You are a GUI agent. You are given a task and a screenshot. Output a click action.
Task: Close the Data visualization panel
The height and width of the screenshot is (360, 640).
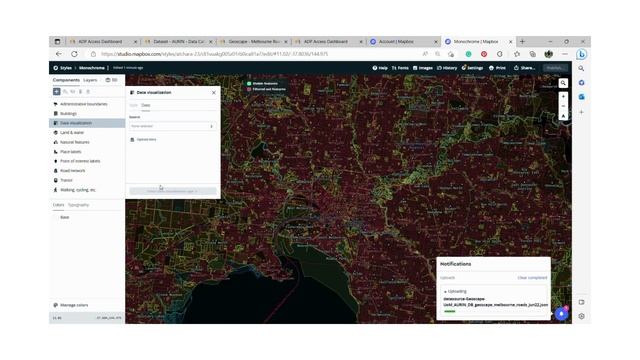pyautogui.click(x=214, y=93)
